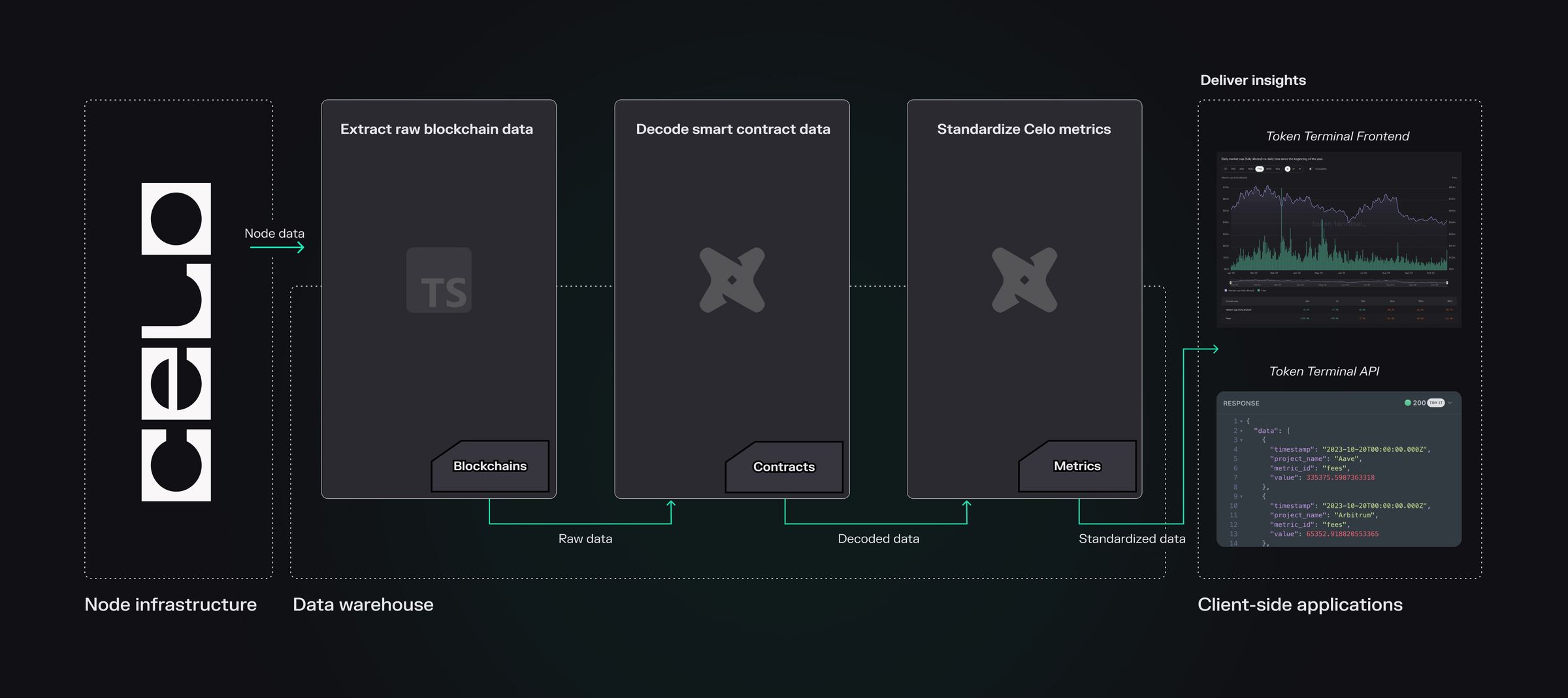This screenshot has height=698, width=1568.
Task: Click the green 200 status dot
Action: (x=1407, y=403)
